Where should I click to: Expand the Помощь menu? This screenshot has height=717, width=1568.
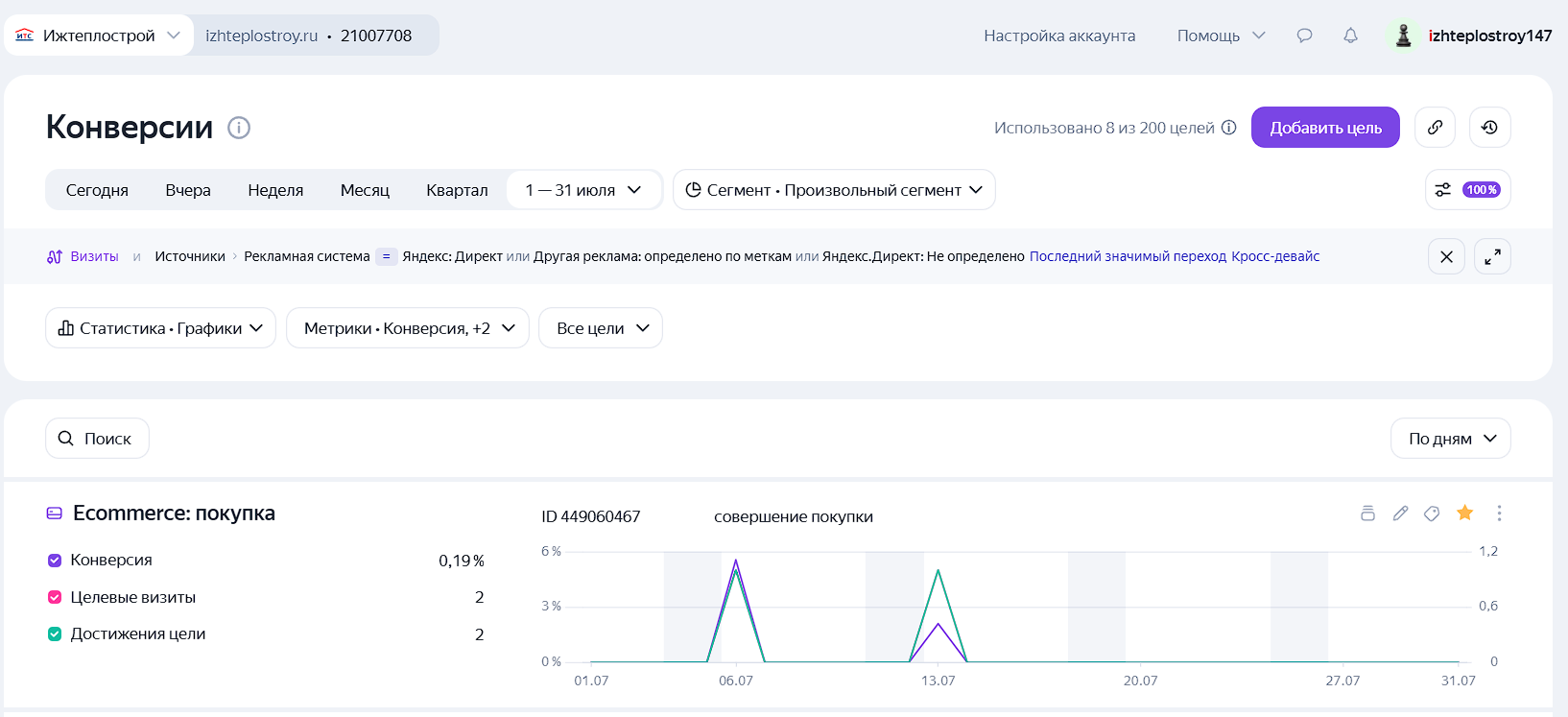click(x=1221, y=36)
